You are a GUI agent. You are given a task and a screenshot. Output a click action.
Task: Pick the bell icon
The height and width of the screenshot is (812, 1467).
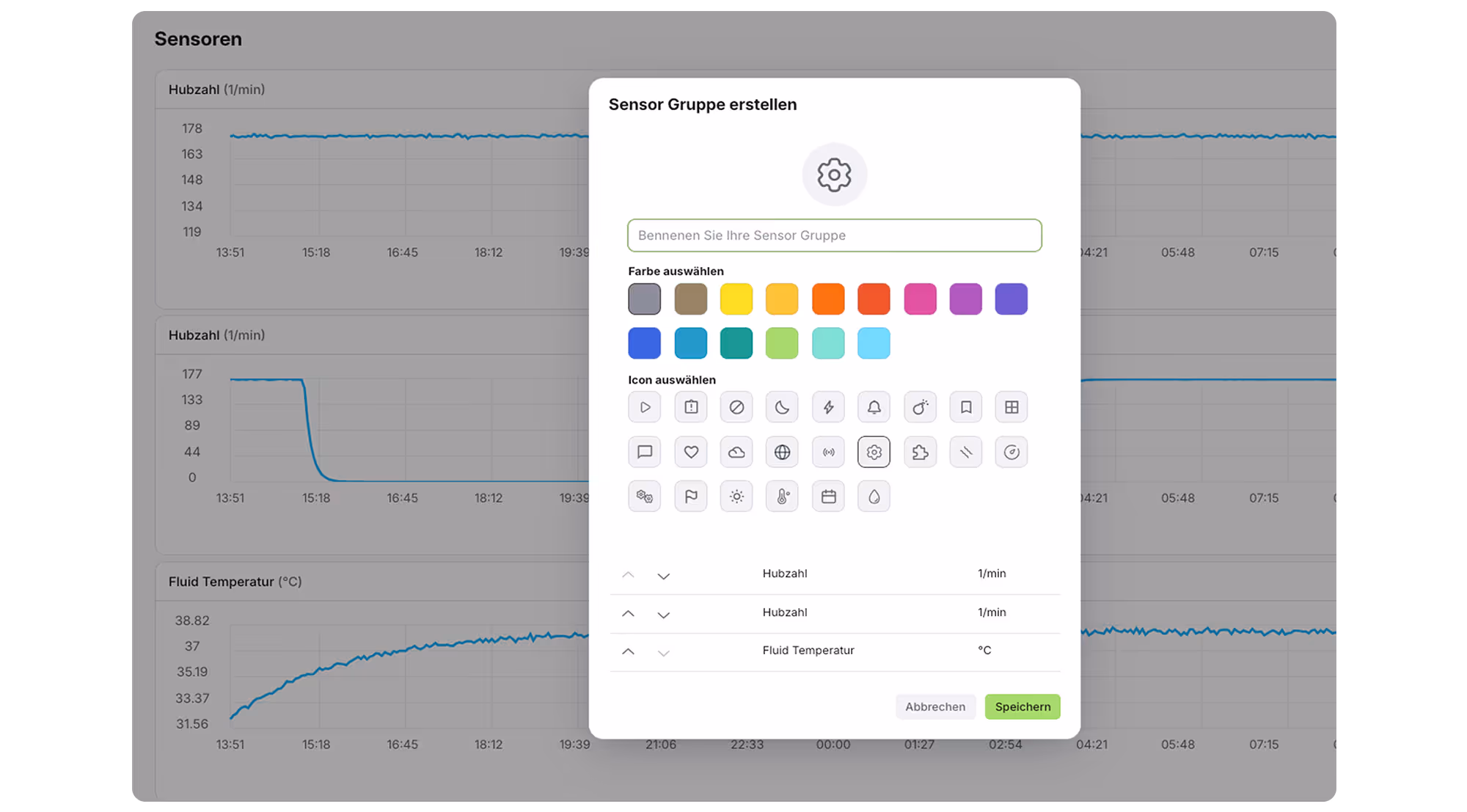[x=874, y=407]
